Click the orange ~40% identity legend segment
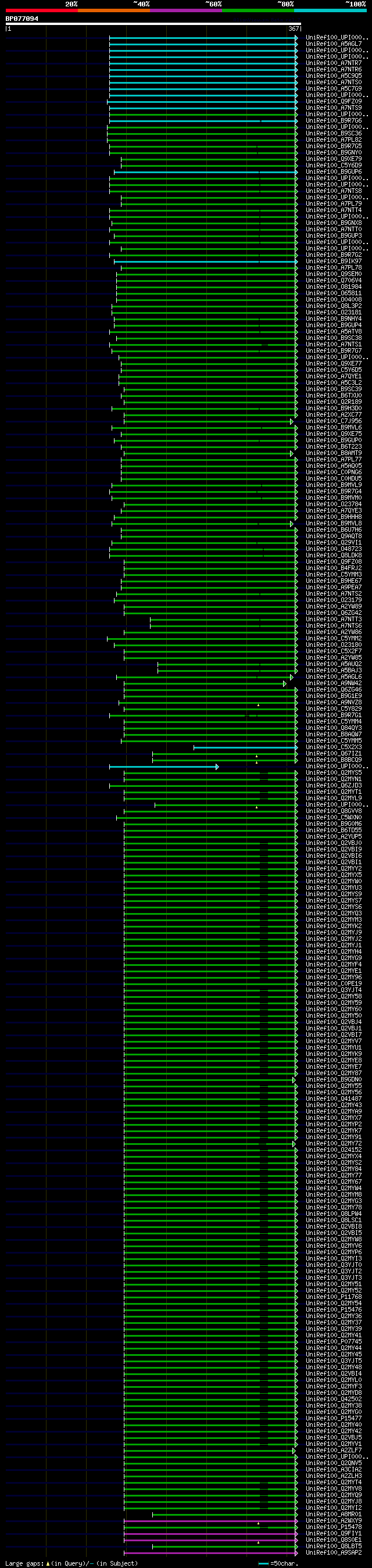 114,10
